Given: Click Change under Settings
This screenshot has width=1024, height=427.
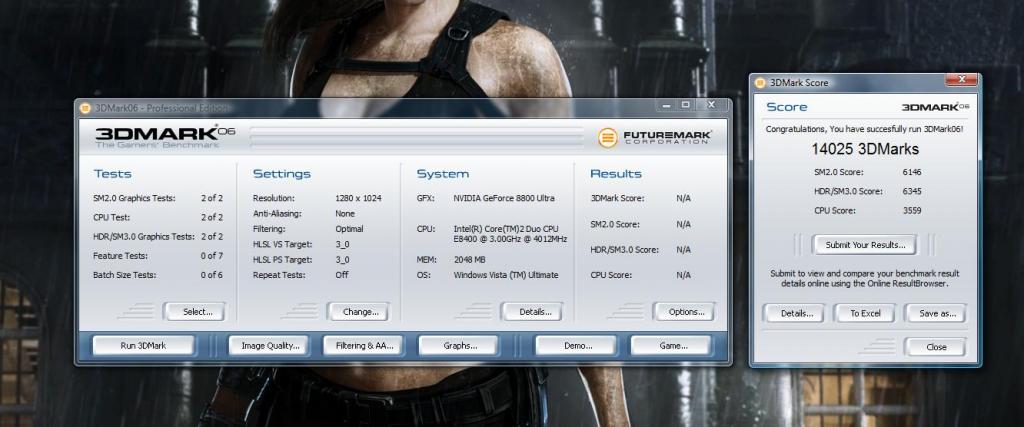Looking at the screenshot, I should click(359, 311).
